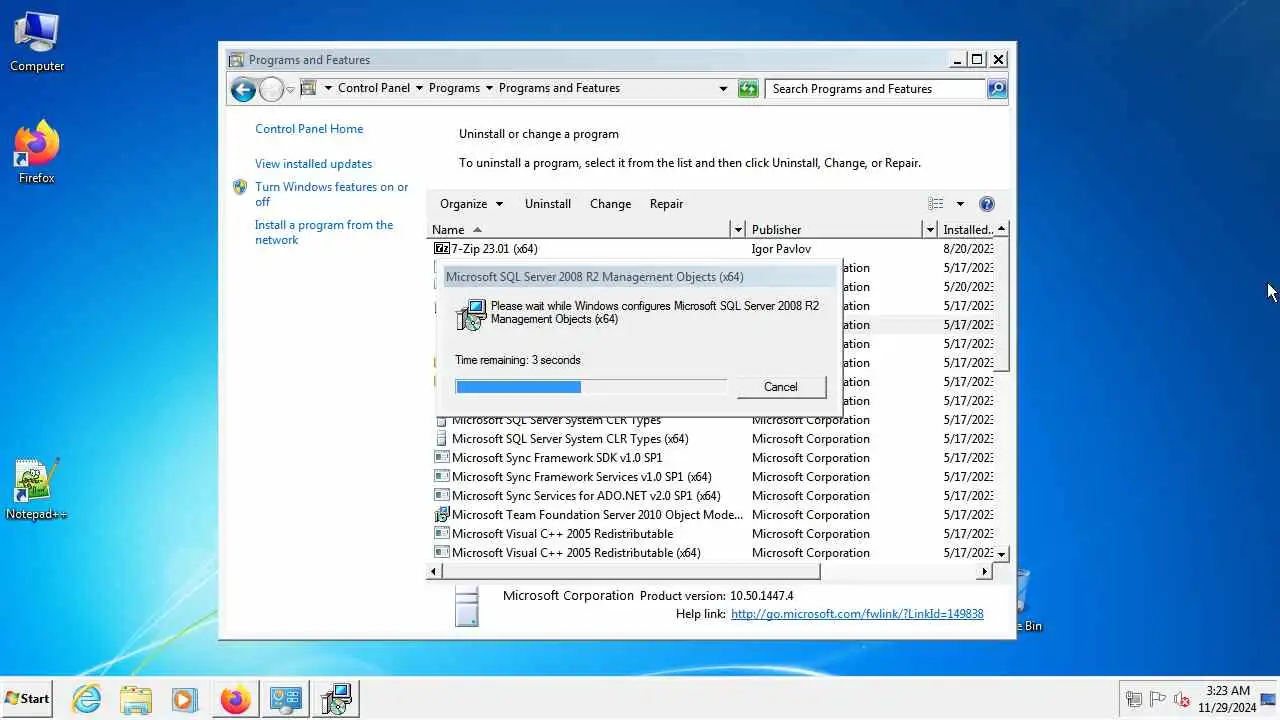The image size is (1280, 720).
Task: Sort by the Name column header
Action: pyautogui.click(x=580, y=229)
